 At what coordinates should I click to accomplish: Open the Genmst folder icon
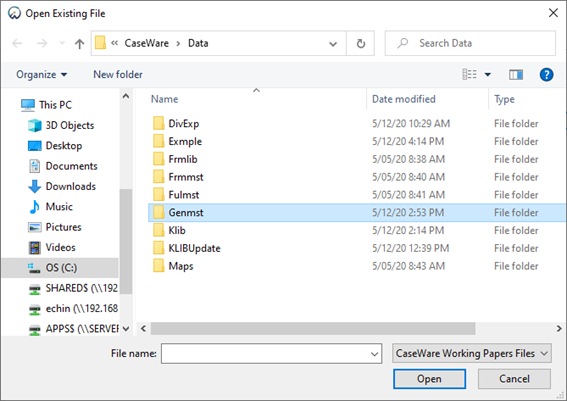pyautogui.click(x=158, y=213)
